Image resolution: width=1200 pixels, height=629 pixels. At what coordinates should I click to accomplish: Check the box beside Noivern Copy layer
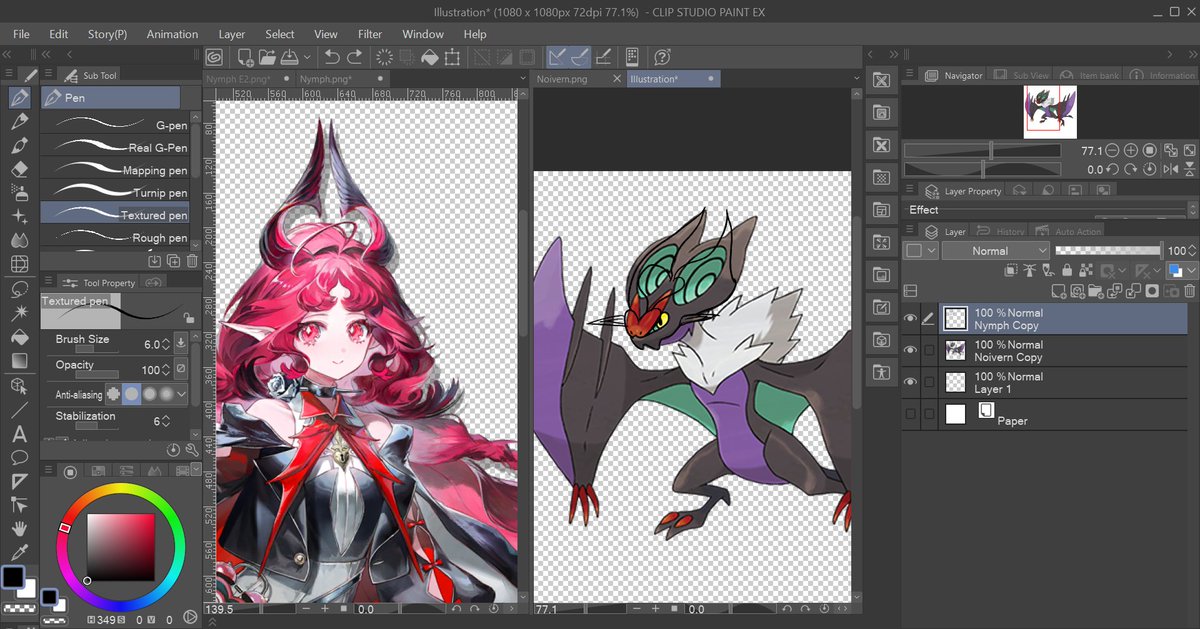[929, 351]
